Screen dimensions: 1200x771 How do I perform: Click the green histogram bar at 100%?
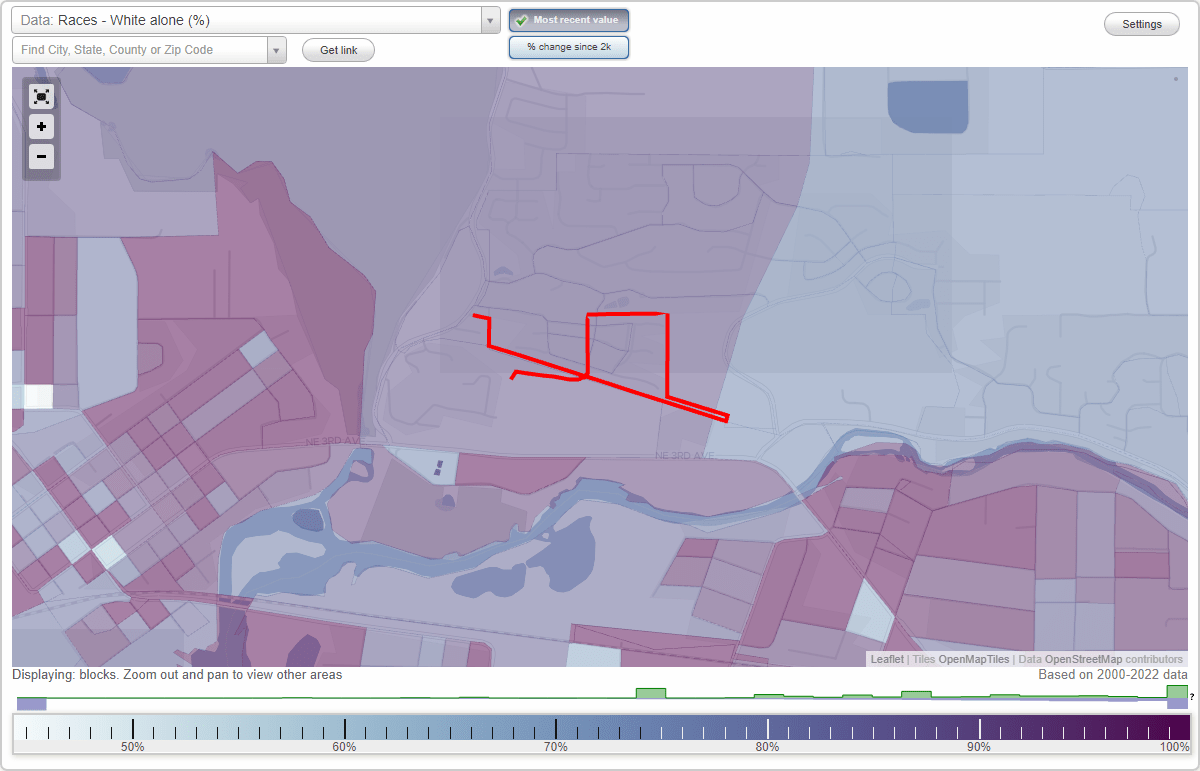(1177, 691)
